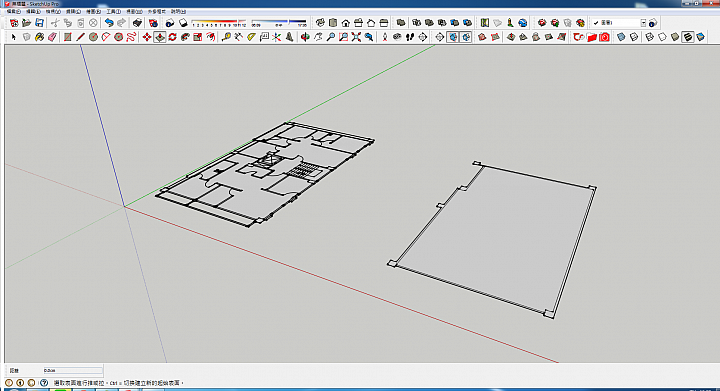Toggle Section Plane display
720x391 pixels.
(453, 37)
